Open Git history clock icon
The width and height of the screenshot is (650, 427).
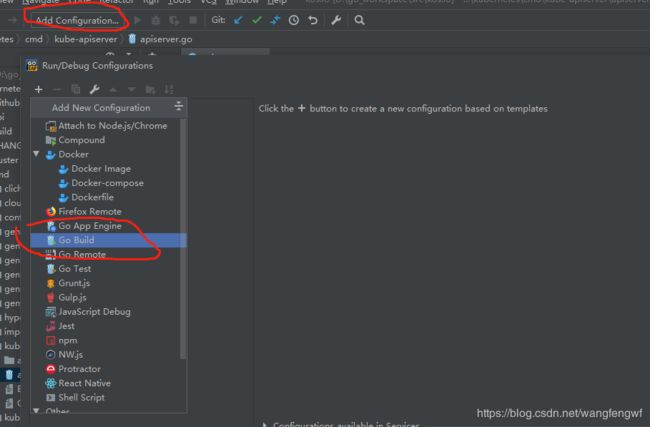point(293,20)
